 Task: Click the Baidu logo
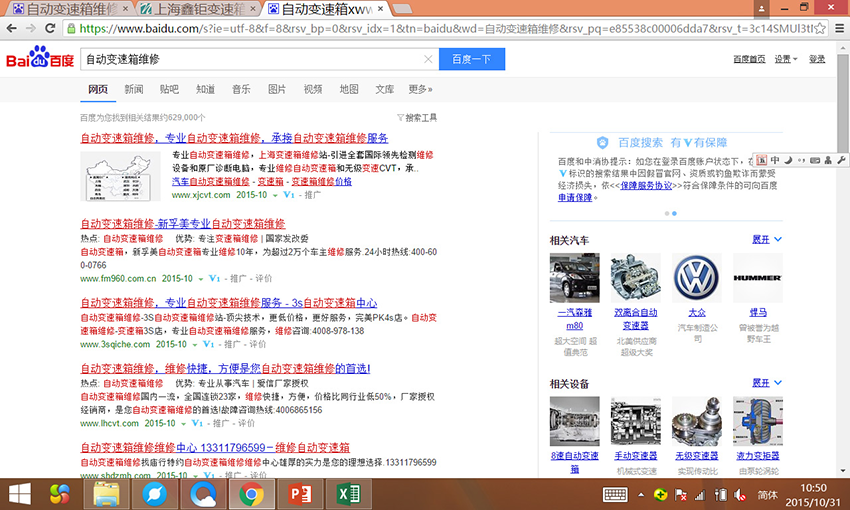(x=40, y=59)
